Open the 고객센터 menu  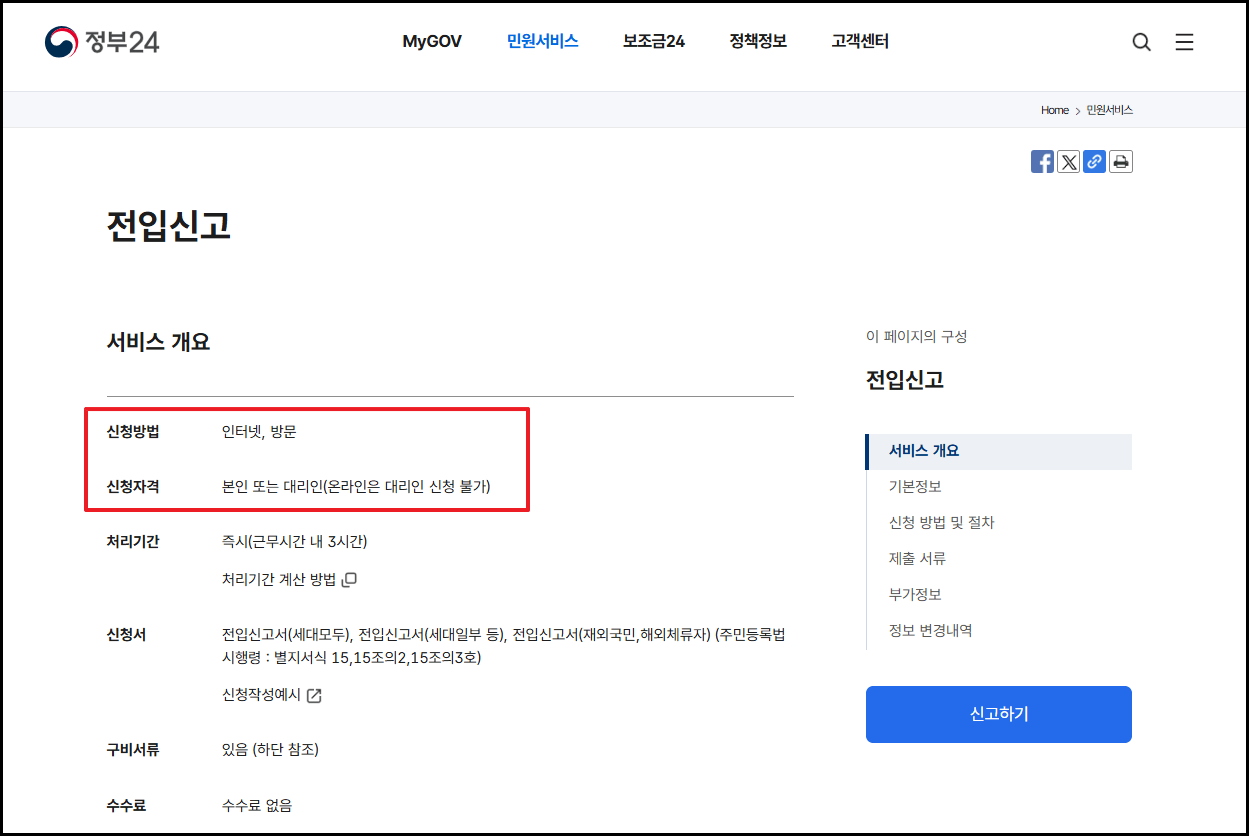859,41
